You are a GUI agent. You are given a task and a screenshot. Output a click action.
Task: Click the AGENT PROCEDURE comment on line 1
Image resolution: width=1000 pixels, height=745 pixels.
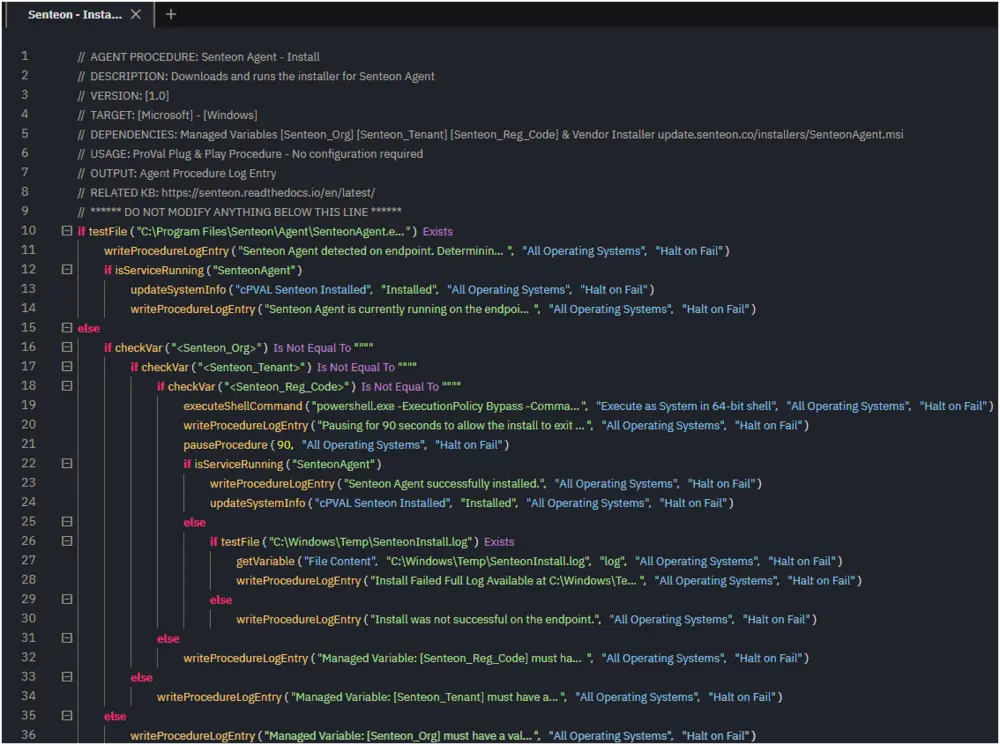coord(198,57)
